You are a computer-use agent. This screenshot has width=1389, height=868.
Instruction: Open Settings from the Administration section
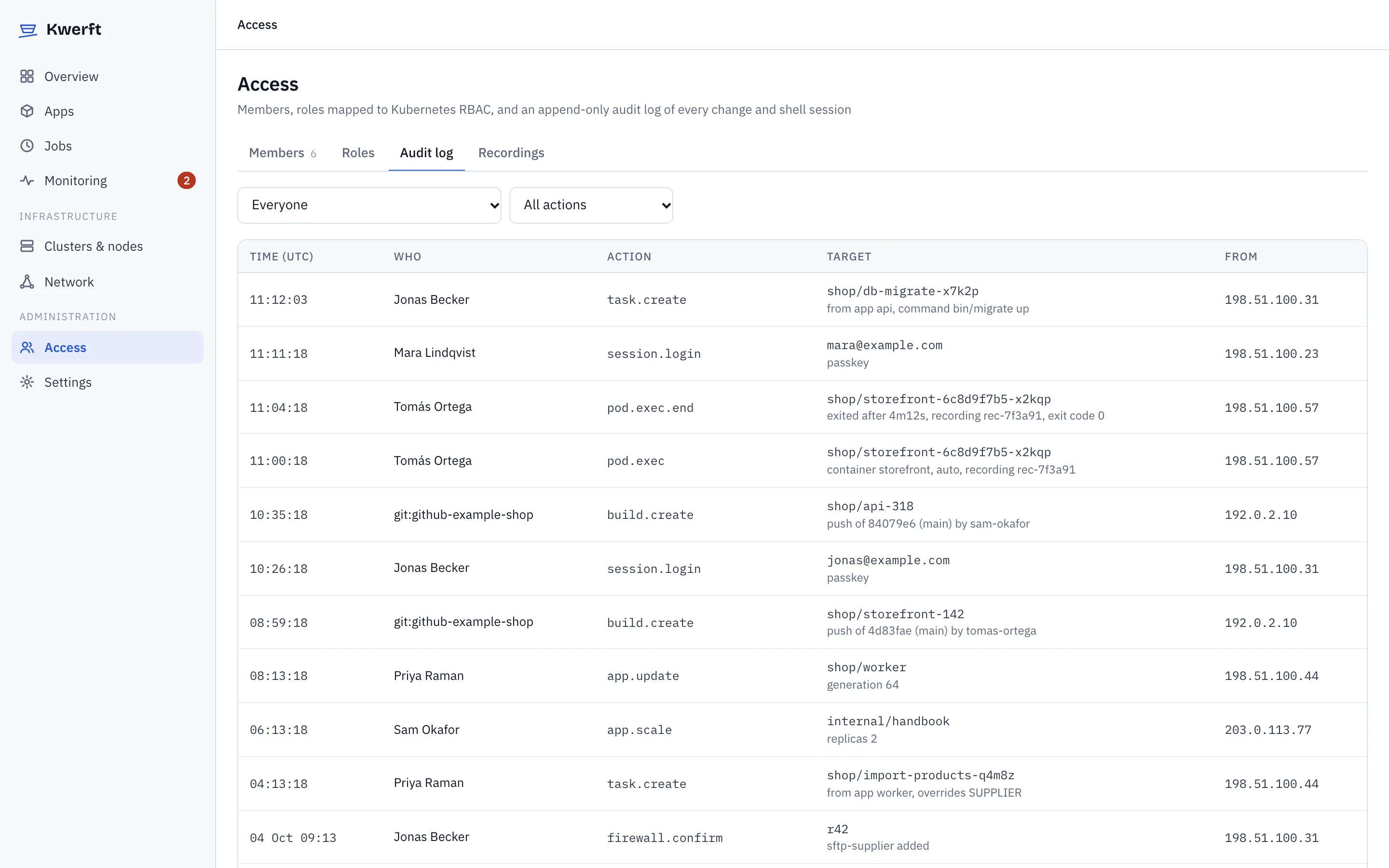point(108,382)
